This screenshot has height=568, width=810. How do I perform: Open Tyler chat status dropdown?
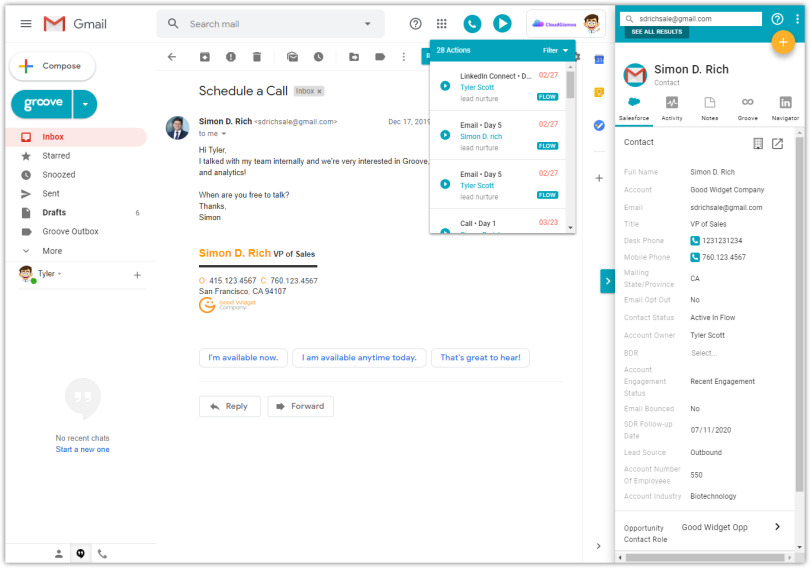coord(59,274)
